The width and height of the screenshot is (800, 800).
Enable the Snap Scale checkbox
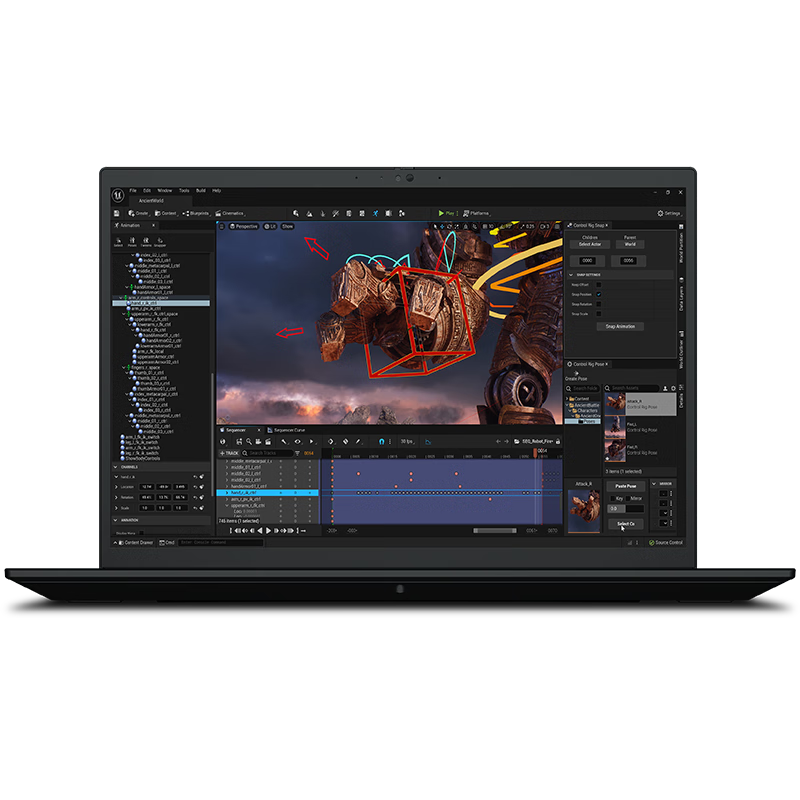(598, 314)
